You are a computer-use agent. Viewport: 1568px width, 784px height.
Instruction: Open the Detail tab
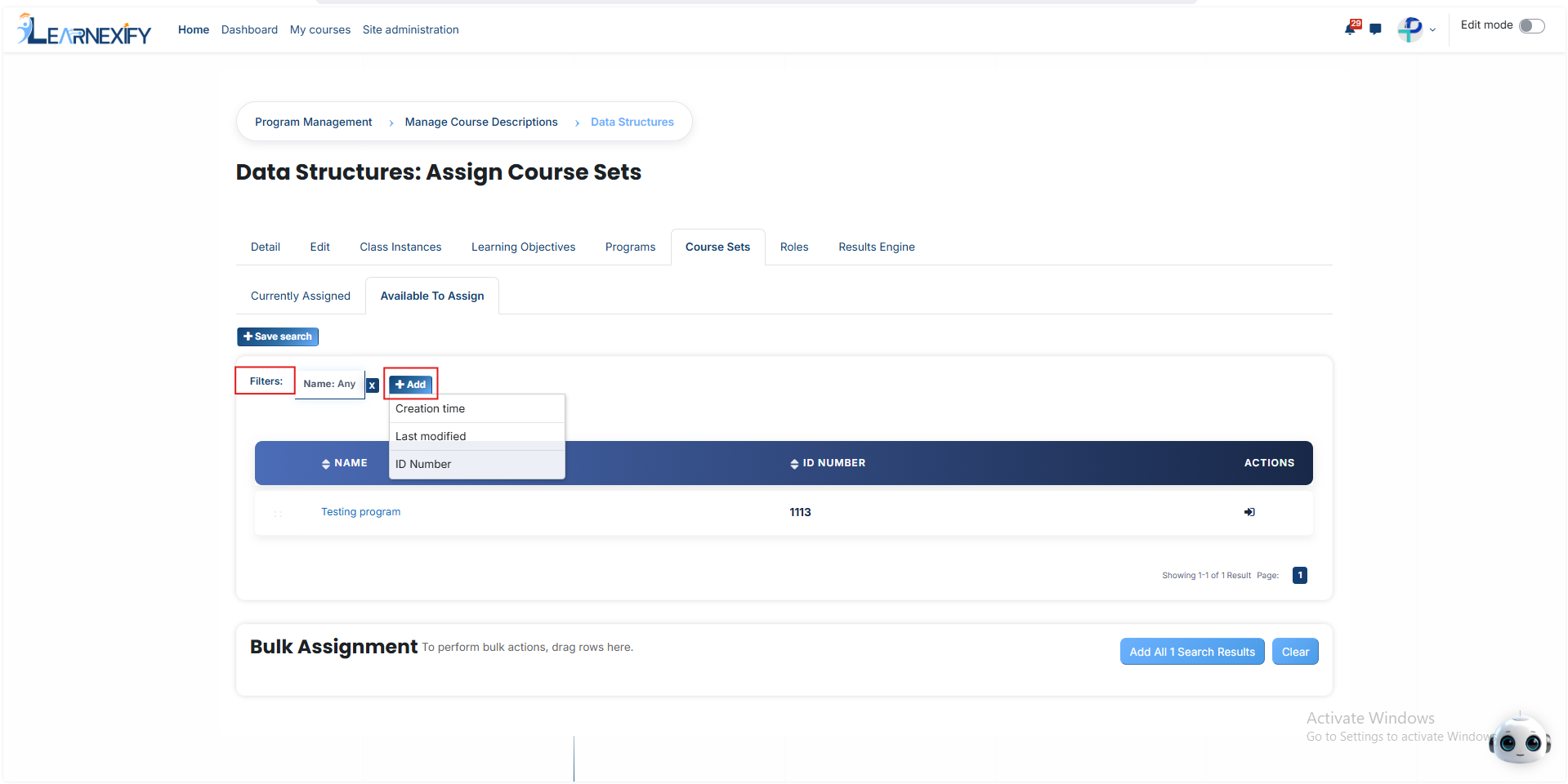coord(266,247)
